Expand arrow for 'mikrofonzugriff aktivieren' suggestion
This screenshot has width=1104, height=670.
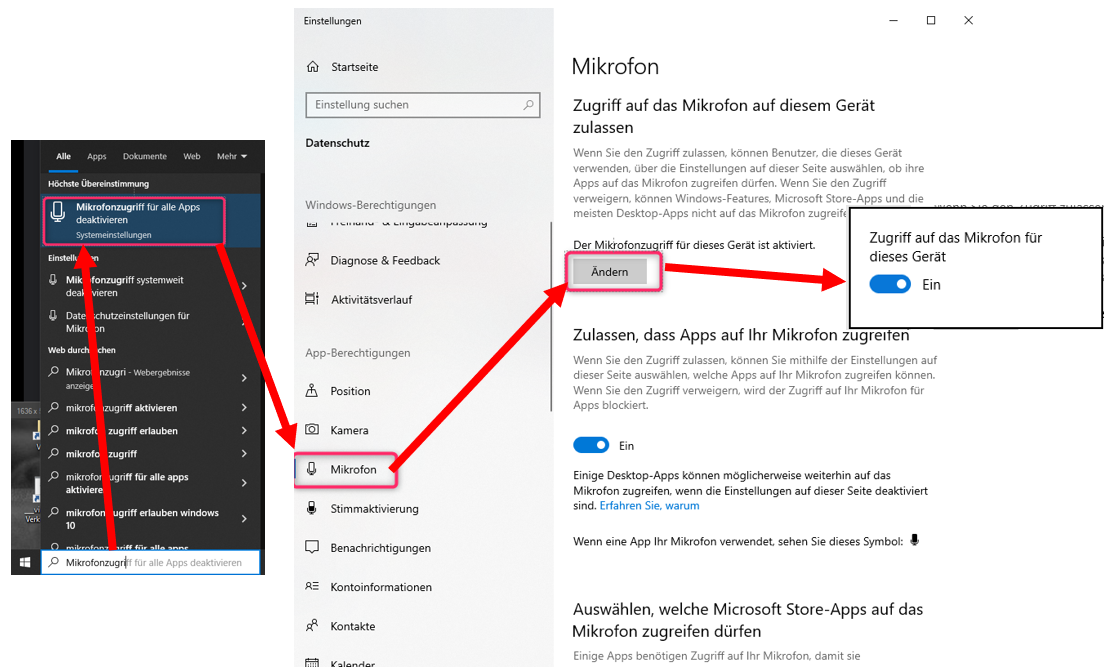pos(244,407)
